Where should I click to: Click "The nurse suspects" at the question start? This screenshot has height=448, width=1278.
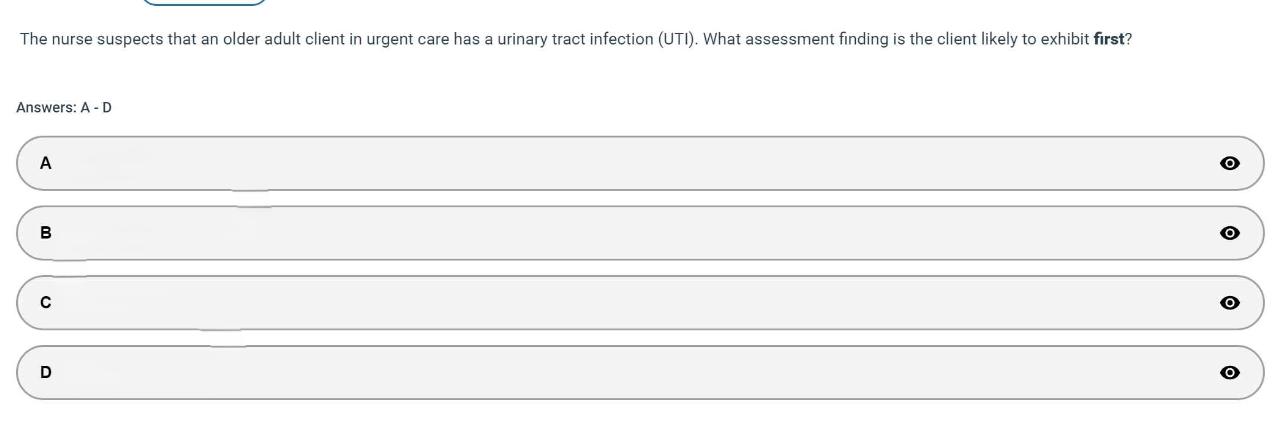[85, 42]
